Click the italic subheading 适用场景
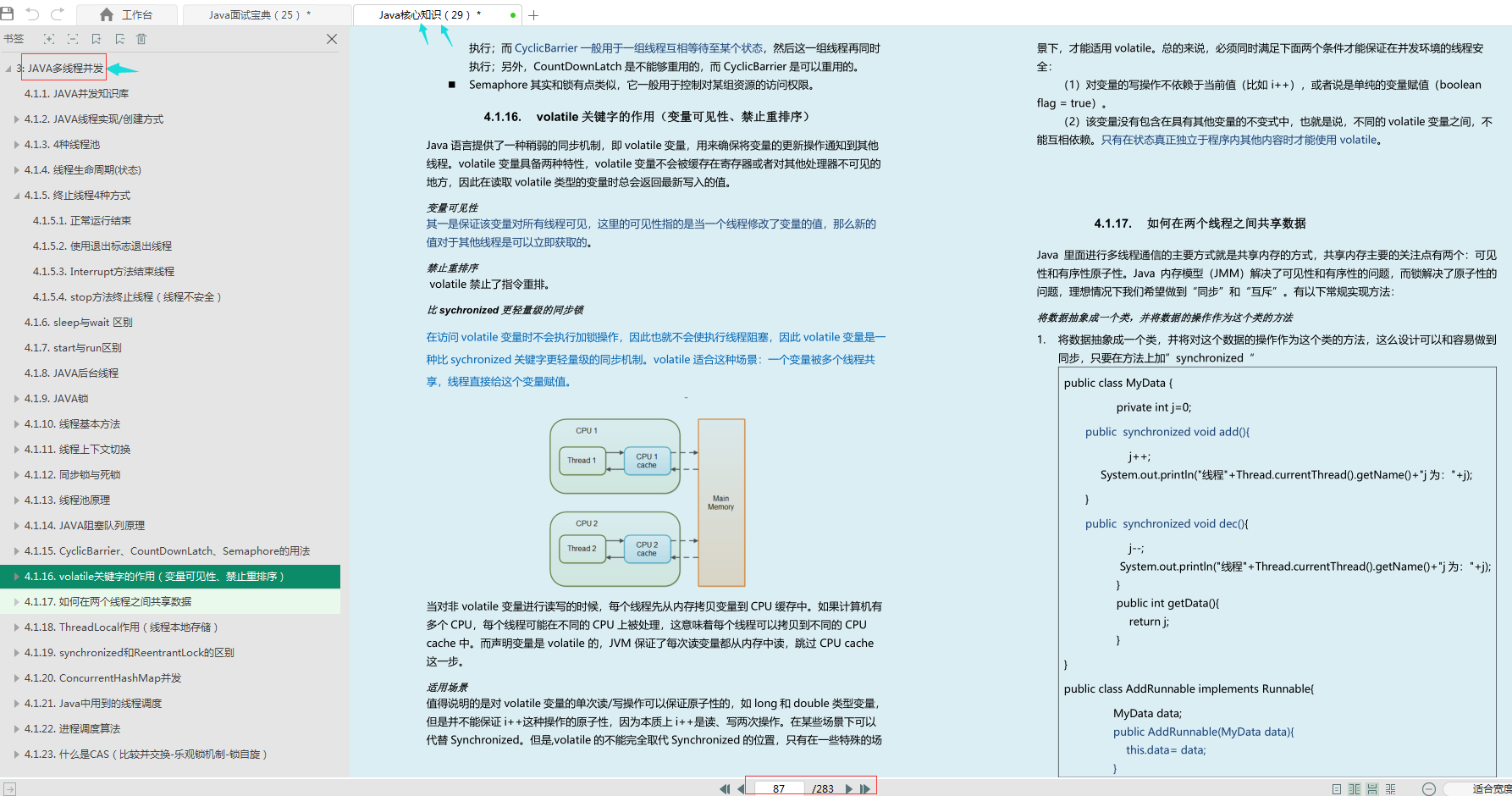The image size is (1512, 796). 447,688
